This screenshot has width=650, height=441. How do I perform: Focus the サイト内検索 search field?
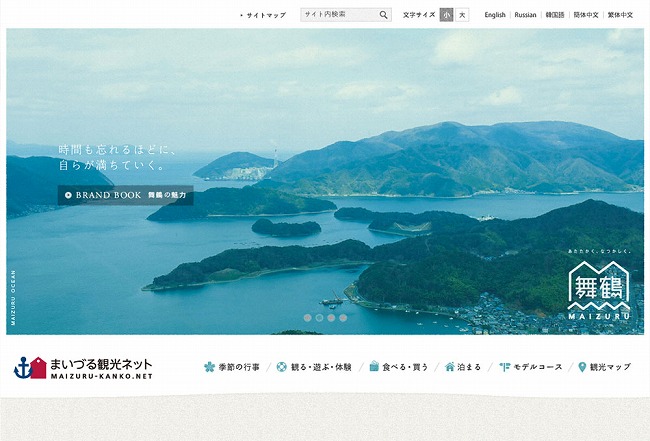tap(338, 15)
